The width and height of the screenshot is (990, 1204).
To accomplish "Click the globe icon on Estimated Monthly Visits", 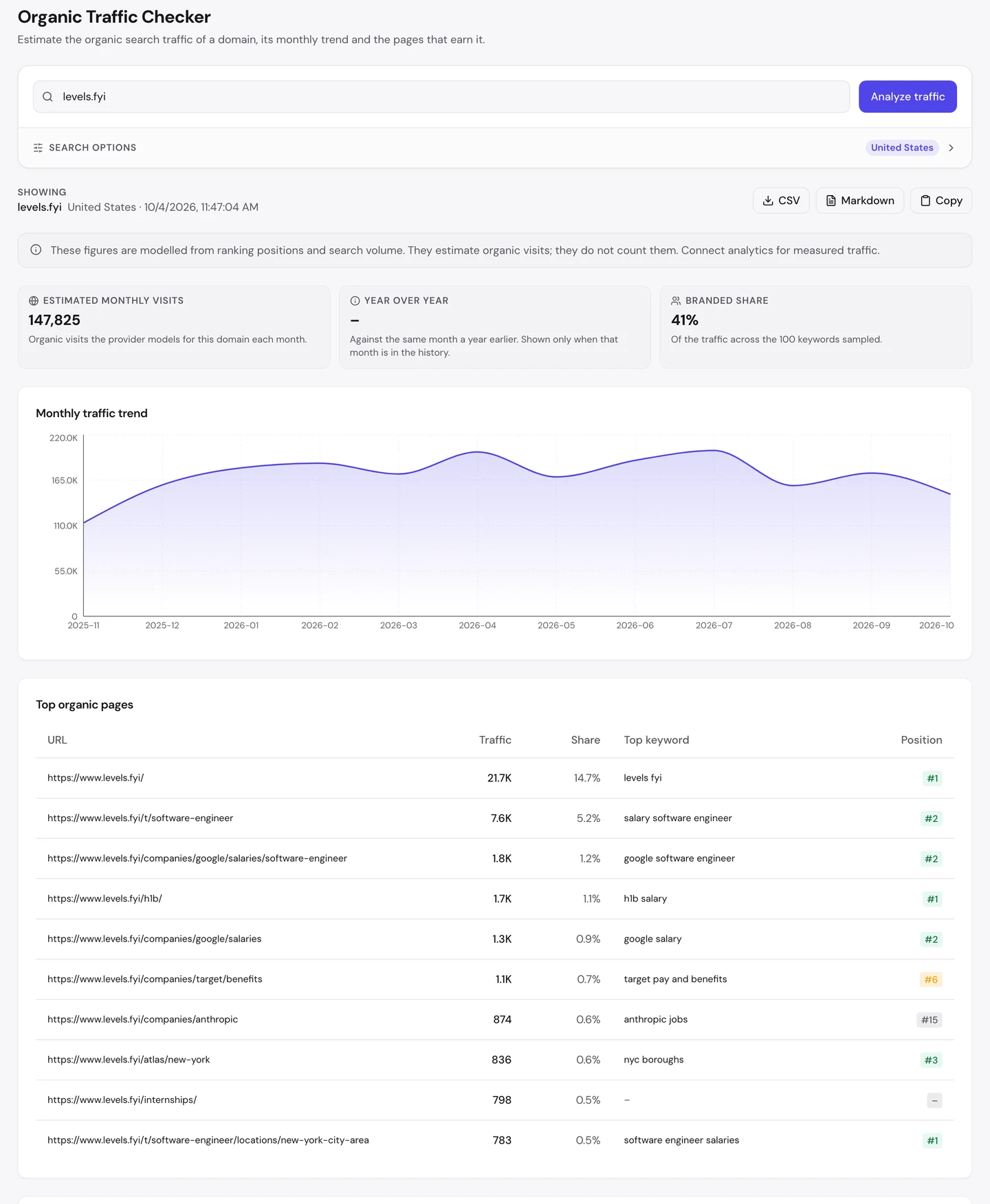I will (x=34, y=301).
